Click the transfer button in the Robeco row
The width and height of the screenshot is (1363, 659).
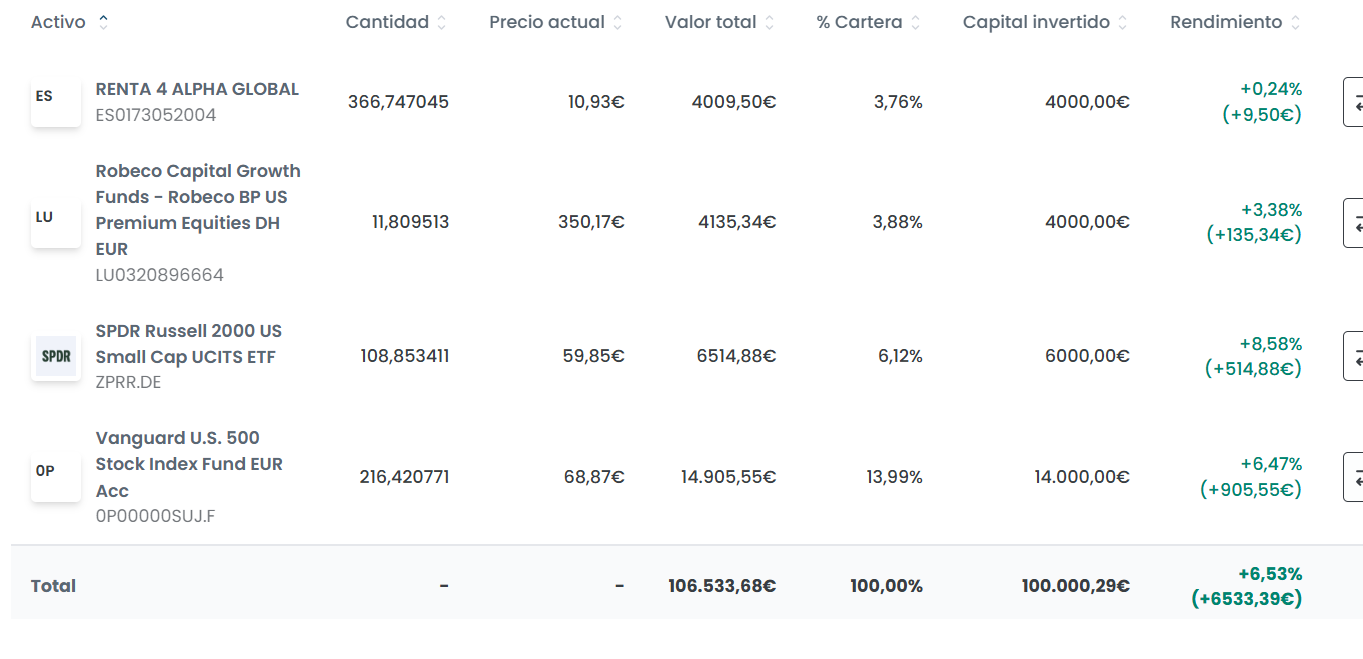(x=1353, y=223)
